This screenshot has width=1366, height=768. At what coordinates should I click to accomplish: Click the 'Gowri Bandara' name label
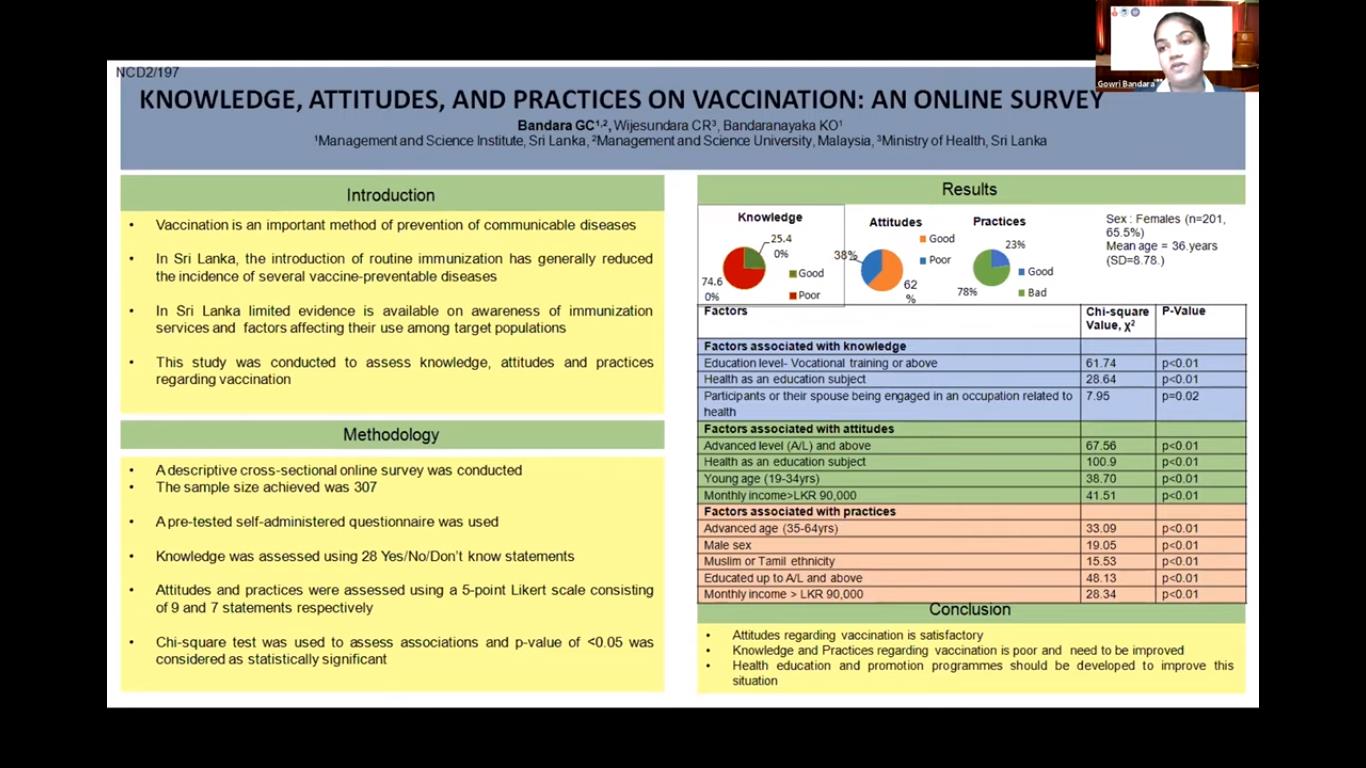coord(1126,84)
